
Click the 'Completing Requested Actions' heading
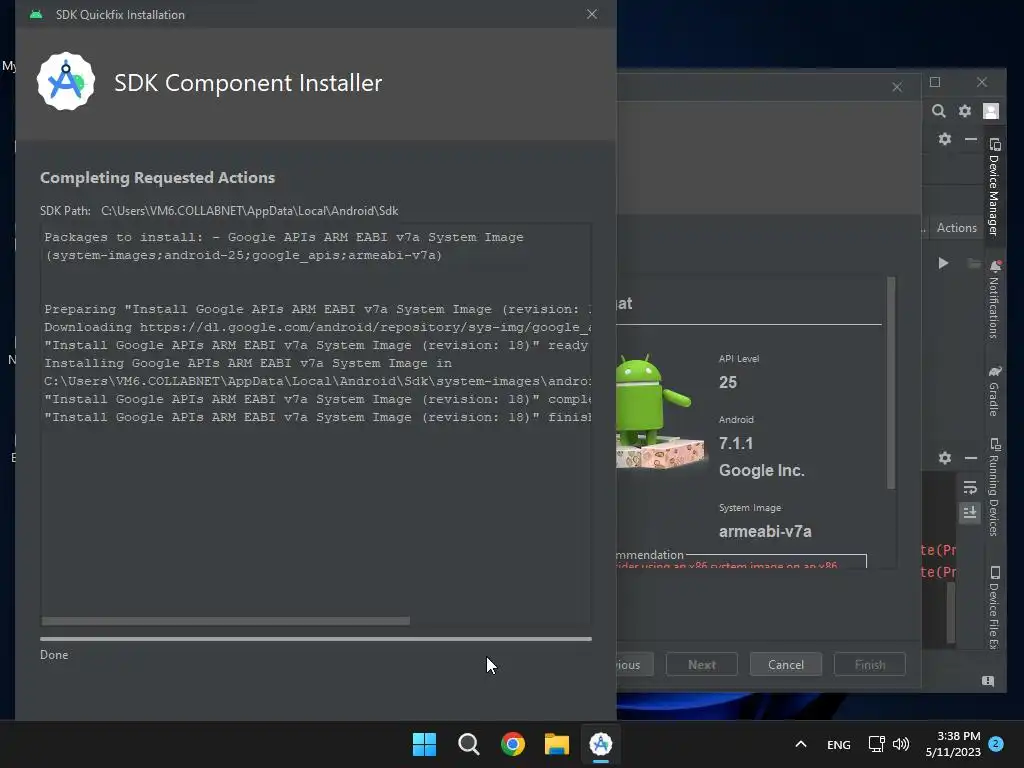157,178
